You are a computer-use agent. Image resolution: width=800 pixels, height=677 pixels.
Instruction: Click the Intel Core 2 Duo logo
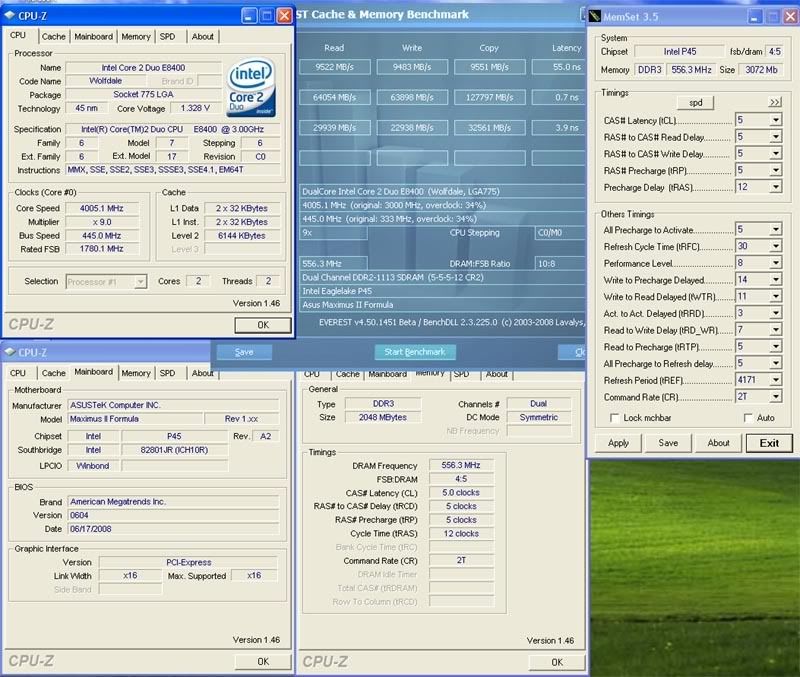(x=251, y=87)
